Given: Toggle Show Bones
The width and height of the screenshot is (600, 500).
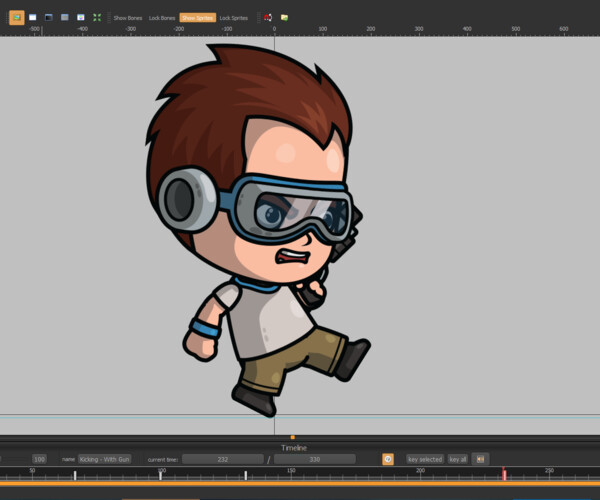Looking at the screenshot, I should pyautogui.click(x=127, y=18).
